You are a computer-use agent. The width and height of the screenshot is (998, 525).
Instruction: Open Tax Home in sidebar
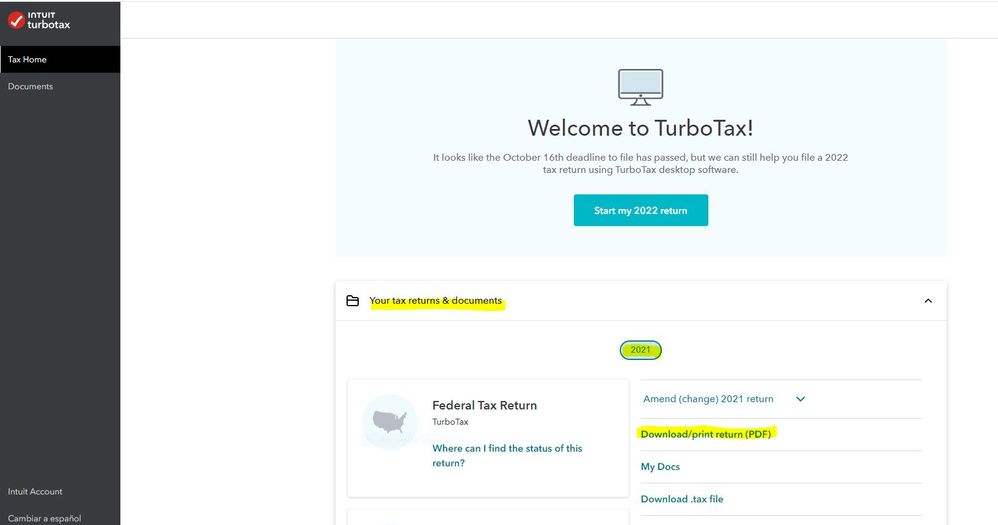click(60, 59)
